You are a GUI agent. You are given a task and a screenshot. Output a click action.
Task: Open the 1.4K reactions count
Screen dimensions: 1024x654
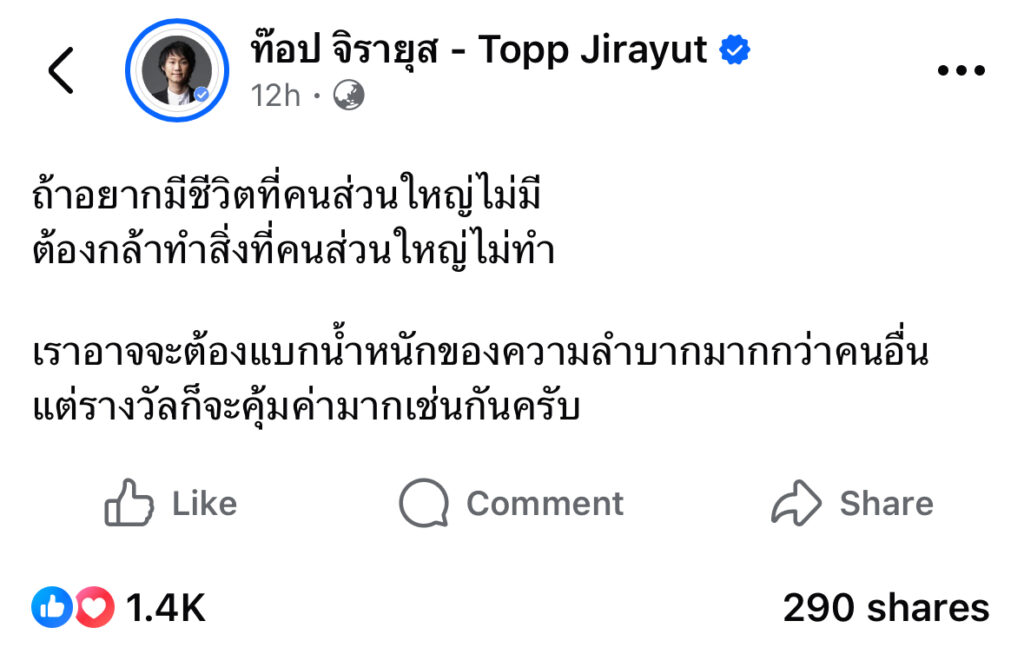(x=166, y=608)
